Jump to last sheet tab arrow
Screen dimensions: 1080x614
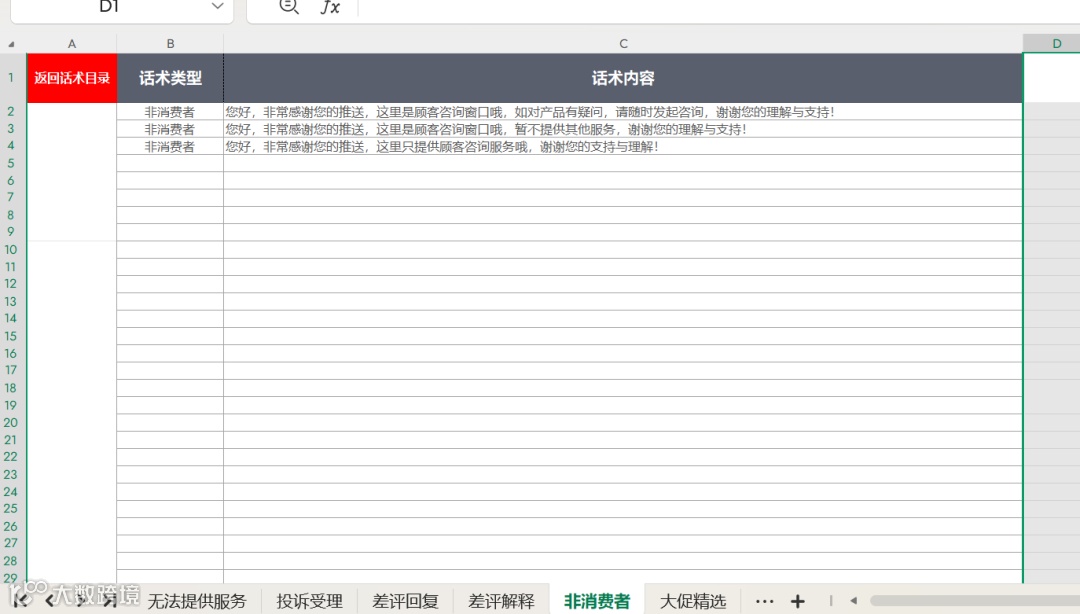(110, 602)
